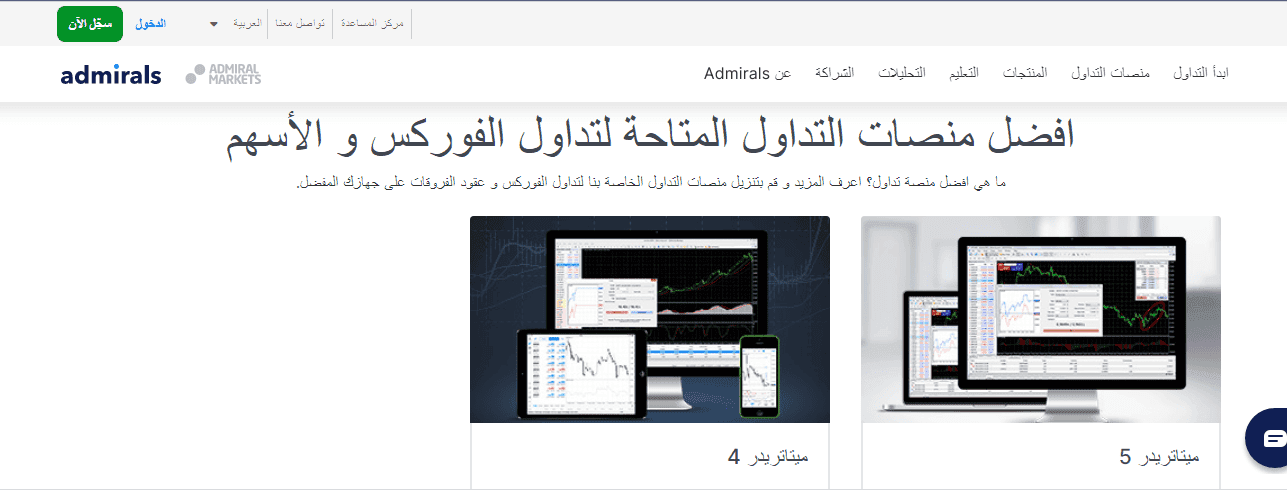Click the MetaTrader 4 devices image
This screenshot has height=492, width=1287.
coord(650,320)
